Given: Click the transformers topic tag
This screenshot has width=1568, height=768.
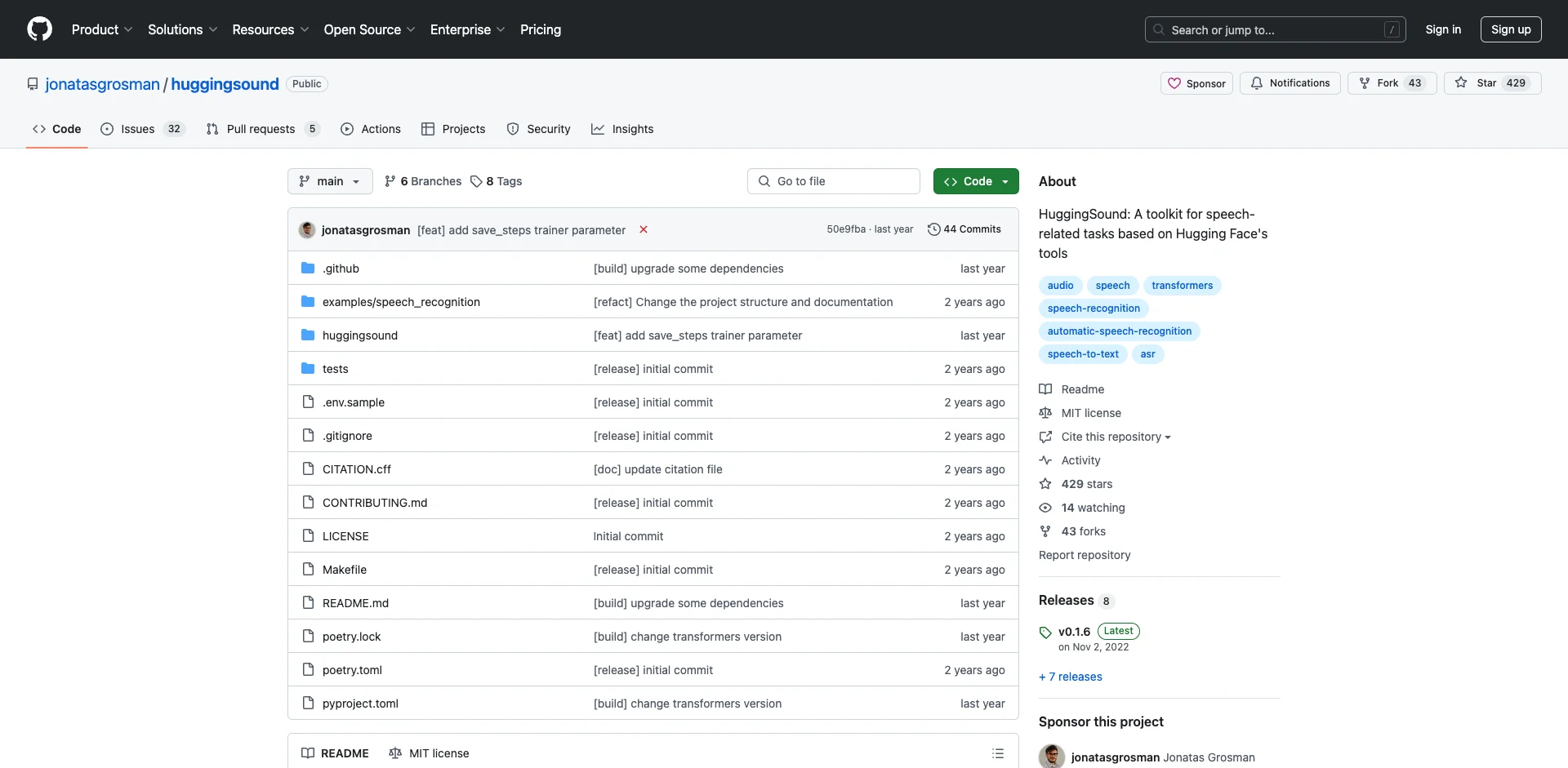Looking at the screenshot, I should [x=1182, y=286].
